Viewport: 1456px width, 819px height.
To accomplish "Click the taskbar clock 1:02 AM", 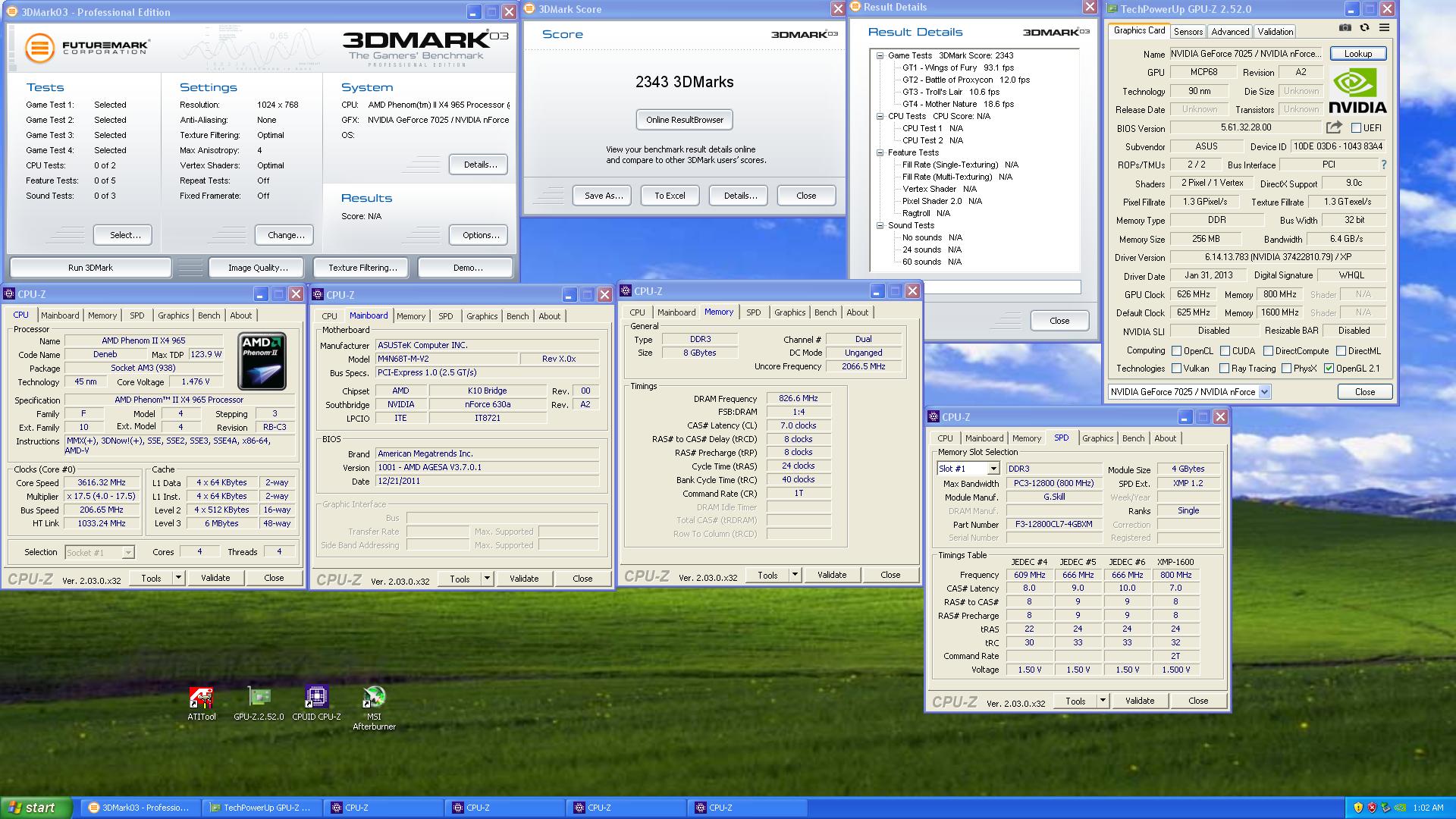I will (1428, 808).
